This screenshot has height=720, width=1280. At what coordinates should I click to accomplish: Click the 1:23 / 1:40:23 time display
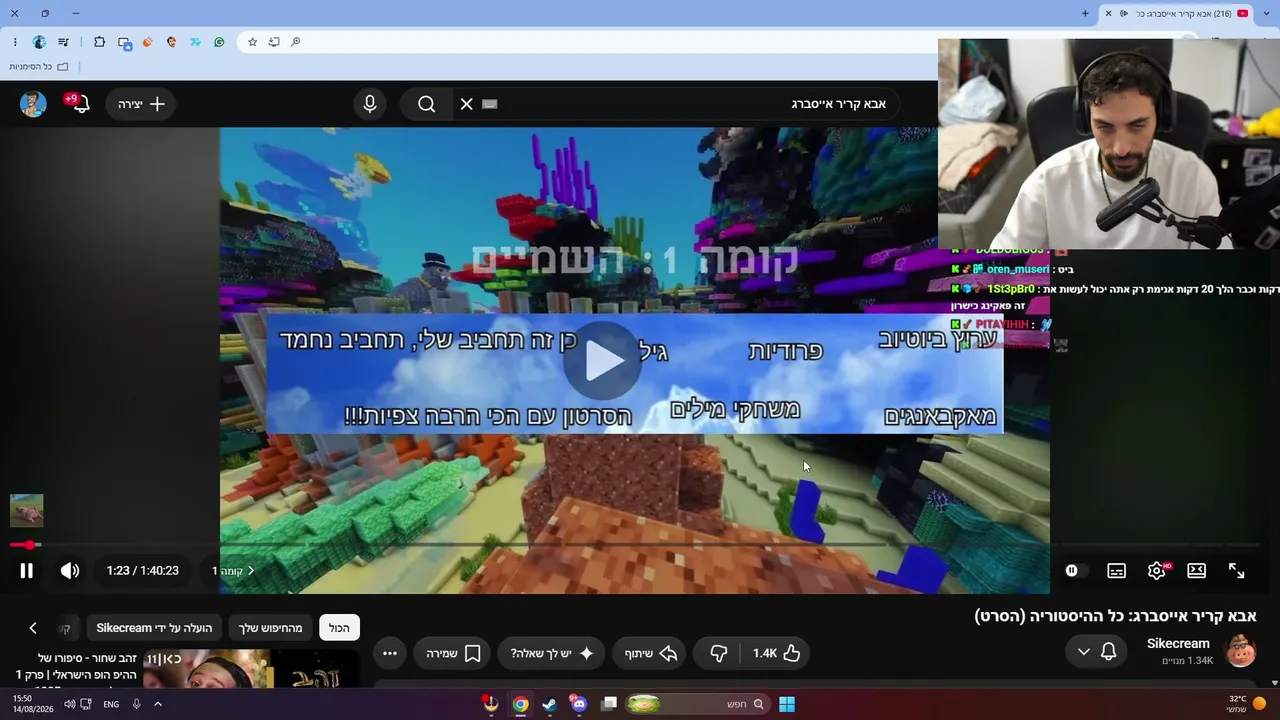(x=143, y=571)
